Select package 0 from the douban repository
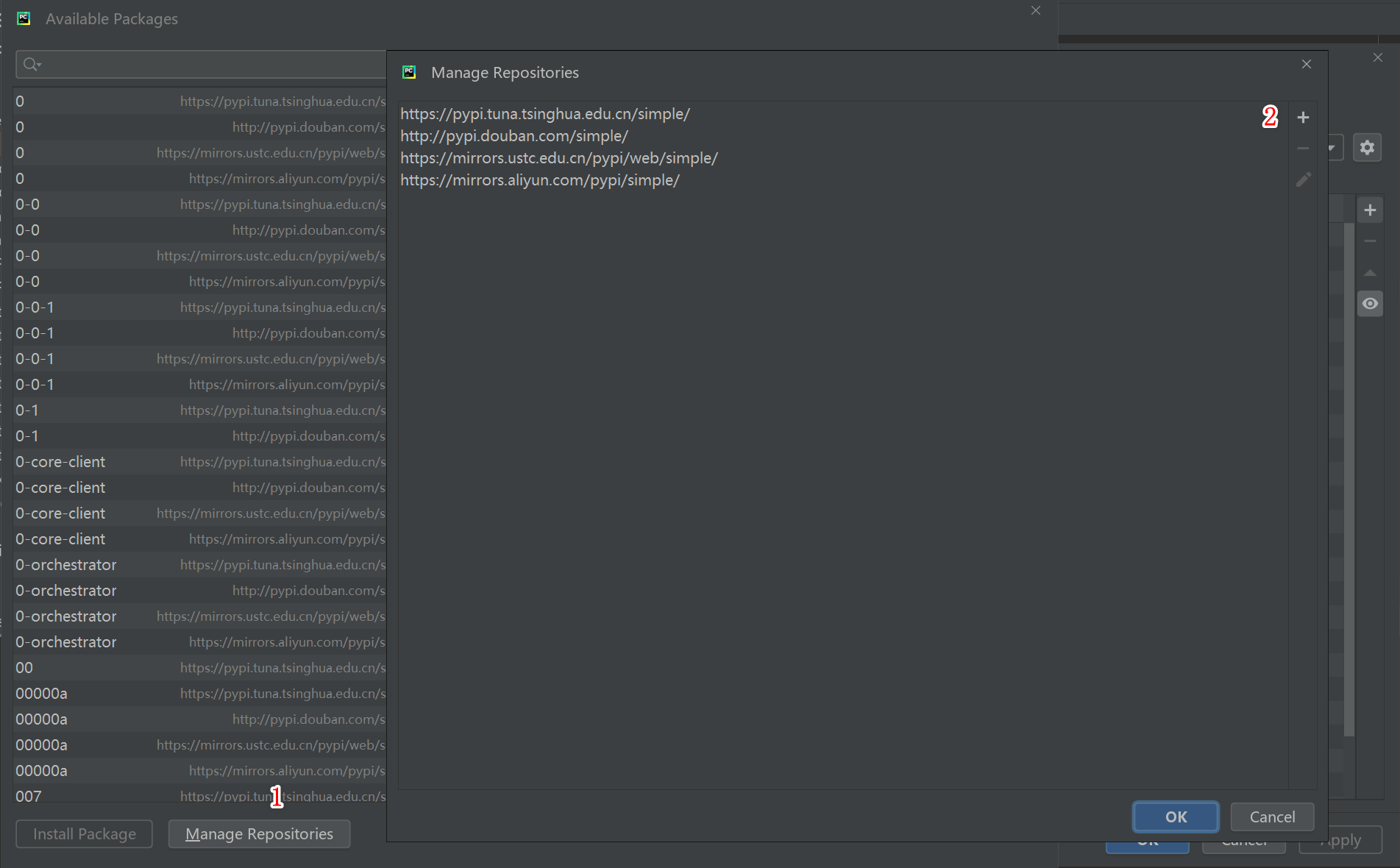This screenshot has width=1400, height=868. point(200,127)
